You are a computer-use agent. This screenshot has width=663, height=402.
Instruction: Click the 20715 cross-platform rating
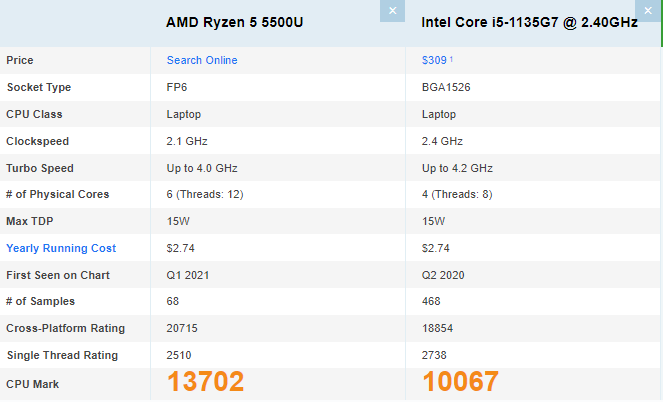click(182, 328)
